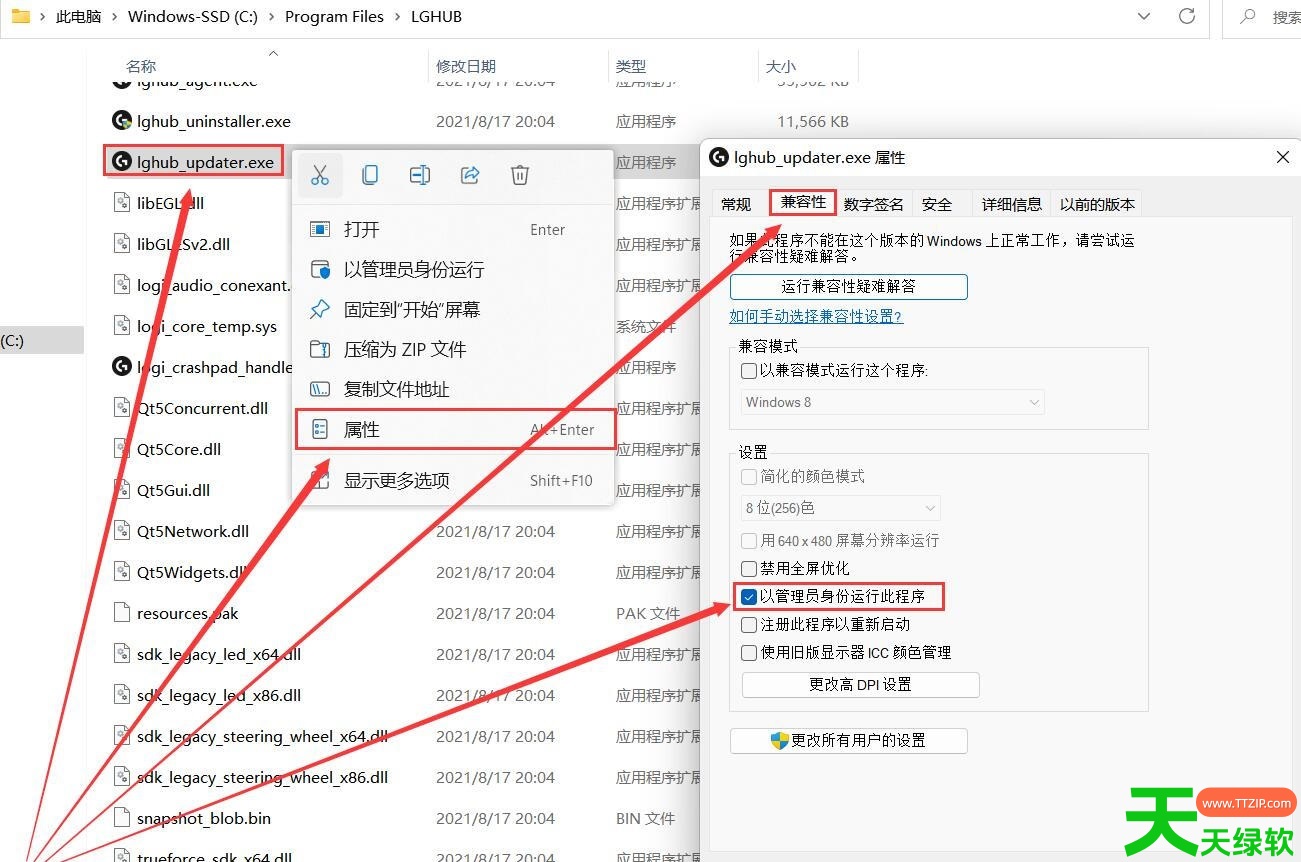The width and height of the screenshot is (1301, 862).
Task: Click Windows-SSD (C:) in the breadcrumb
Action: (193, 16)
